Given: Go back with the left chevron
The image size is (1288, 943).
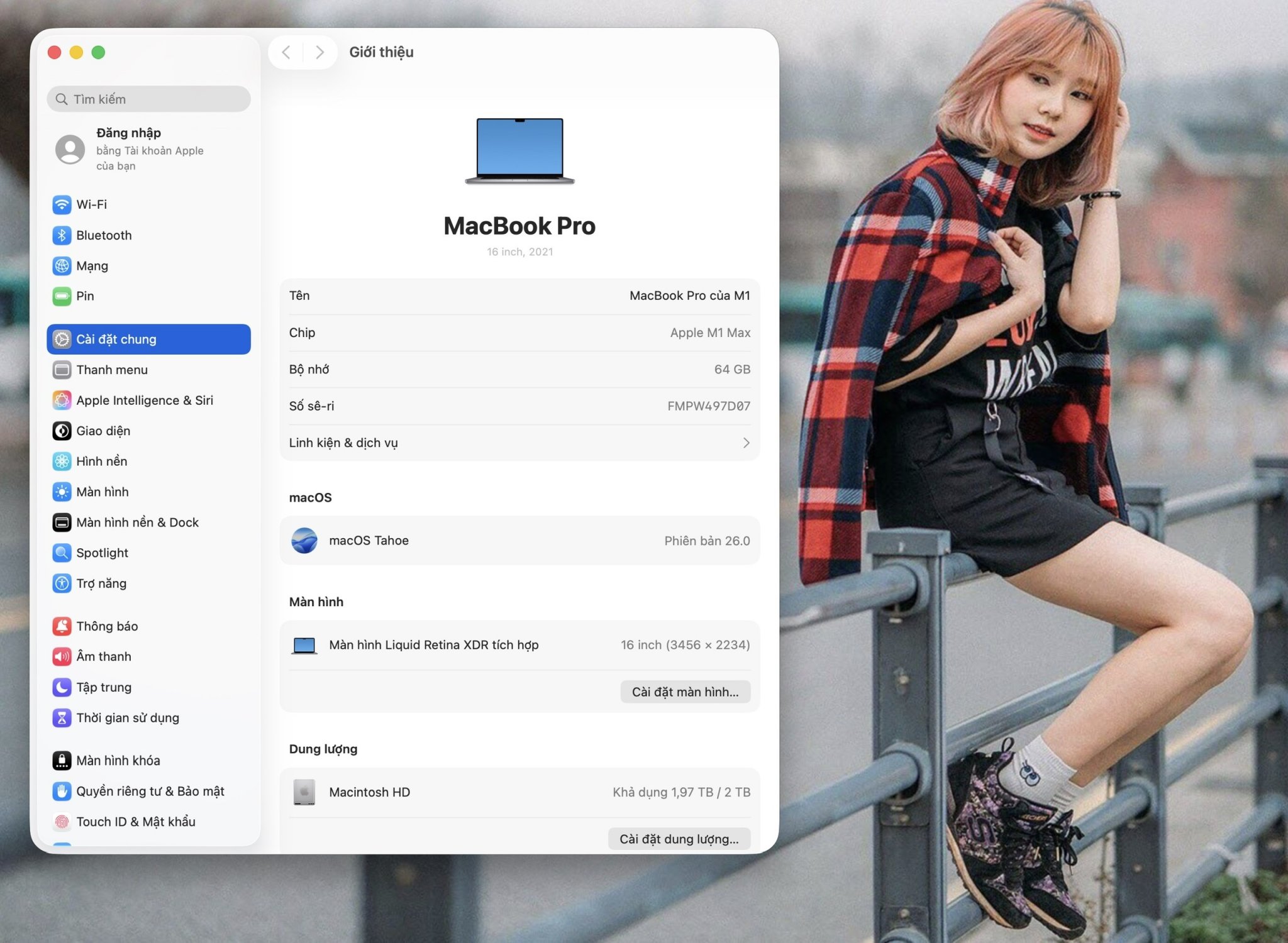Looking at the screenshot, I should [286, 52].
